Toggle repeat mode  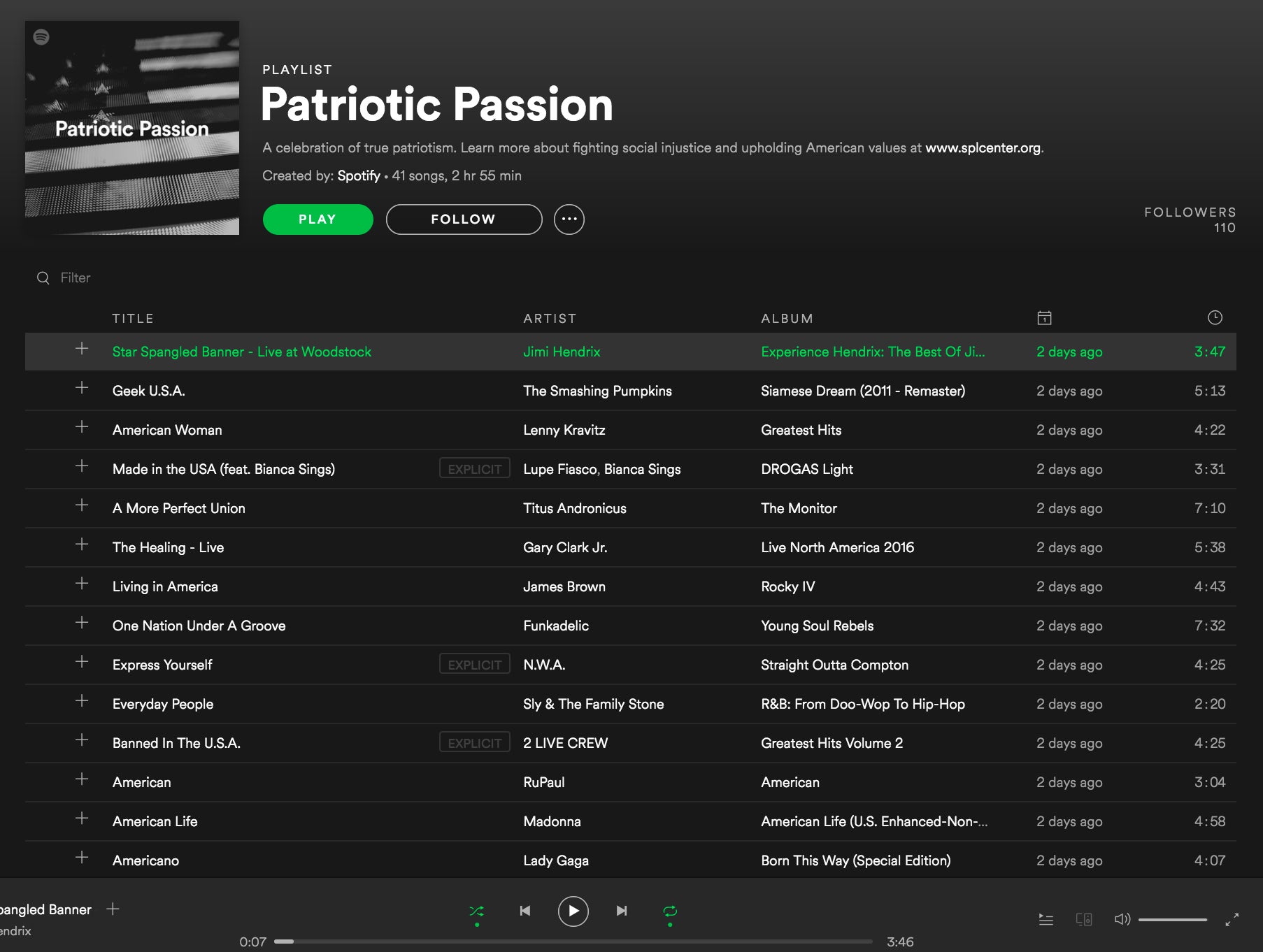pyautogui.click(x=670, y=911)
